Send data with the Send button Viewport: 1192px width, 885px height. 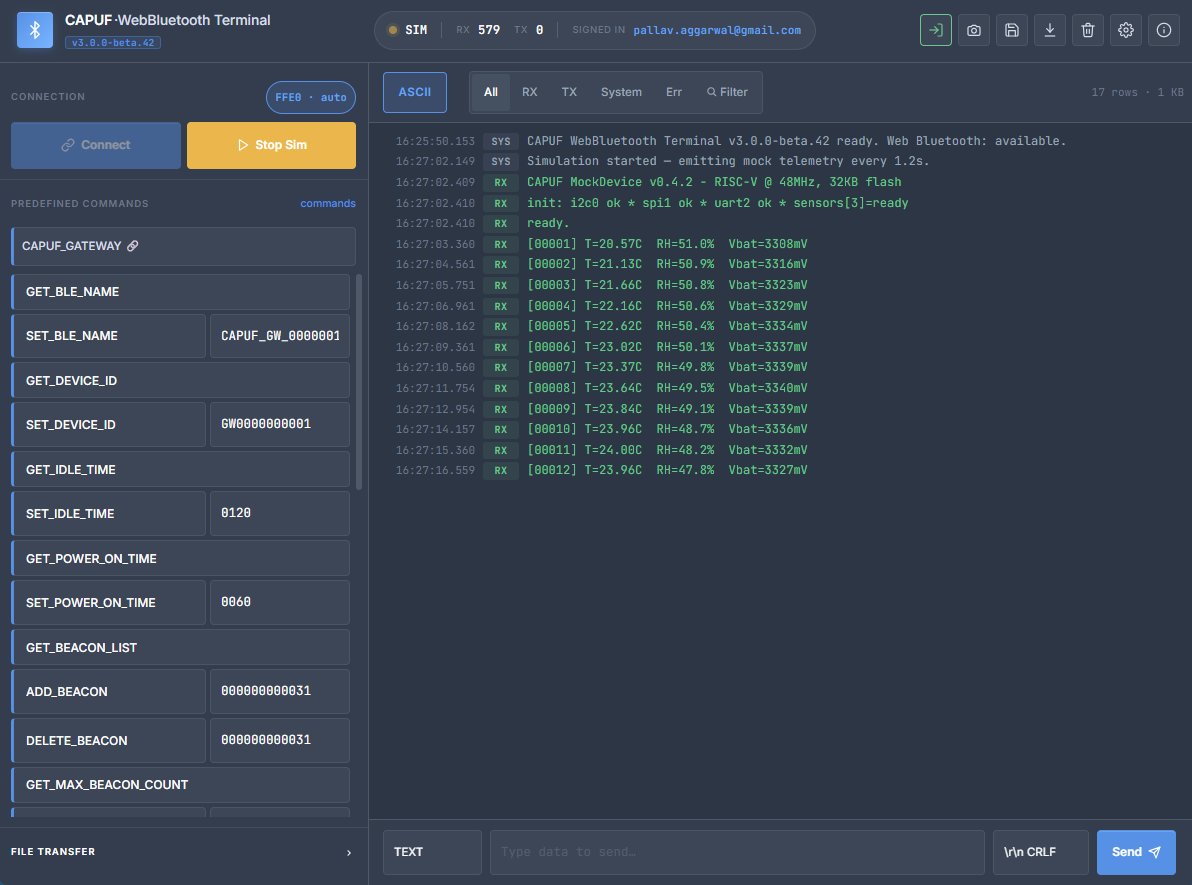(1136, 852)
